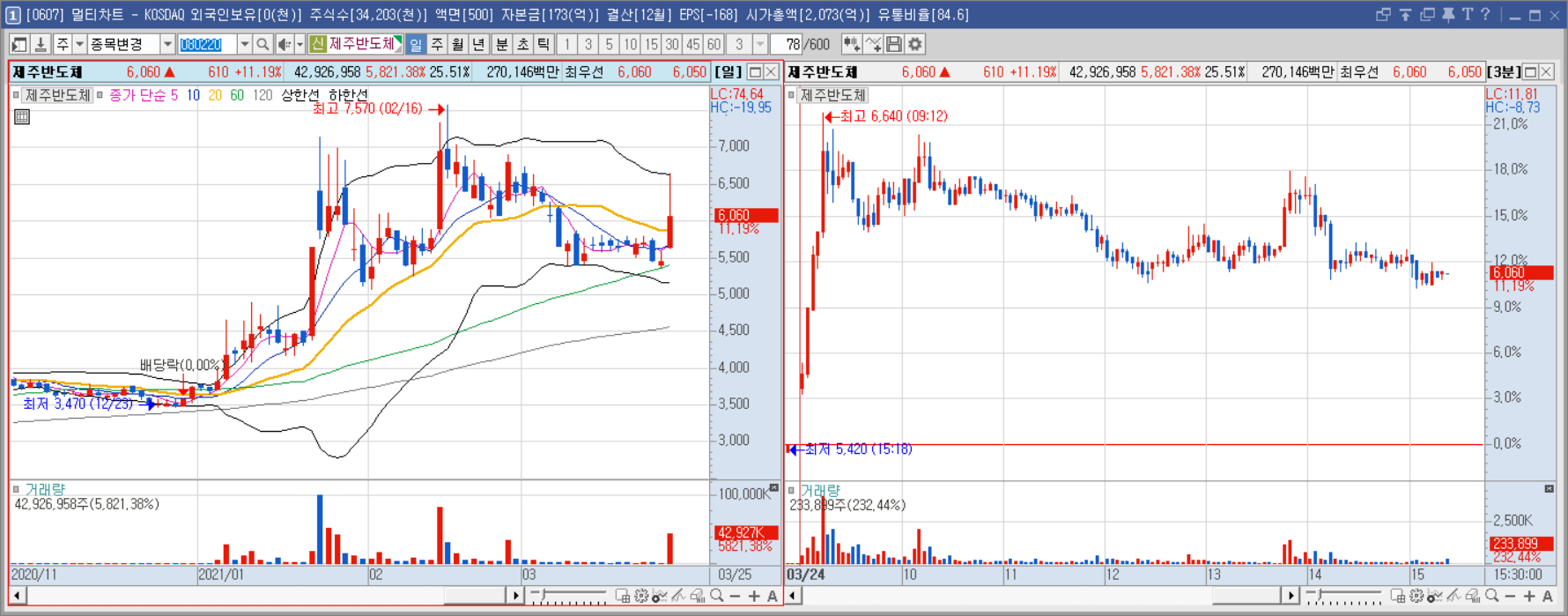Open the speaker options dropdown arrow
The height and width of the screenshot is (616, 1568).
(300, 44)
